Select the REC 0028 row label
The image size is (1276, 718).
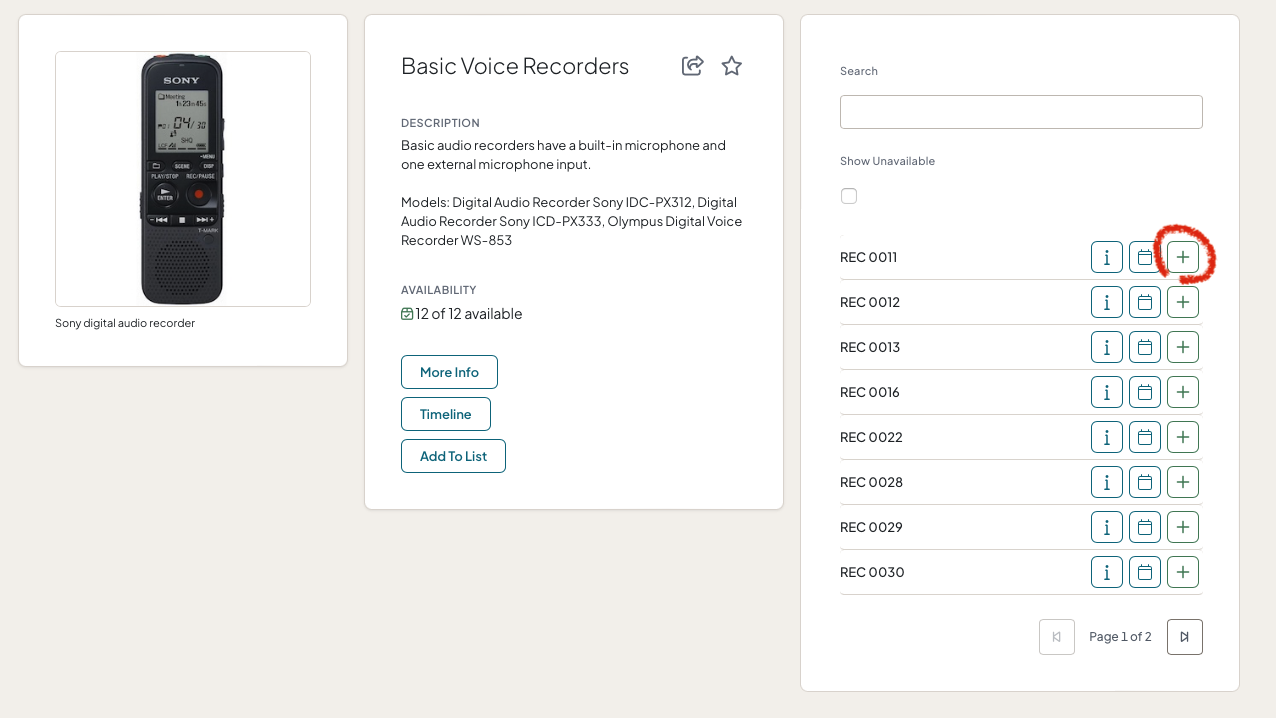(x=871, y=482)
